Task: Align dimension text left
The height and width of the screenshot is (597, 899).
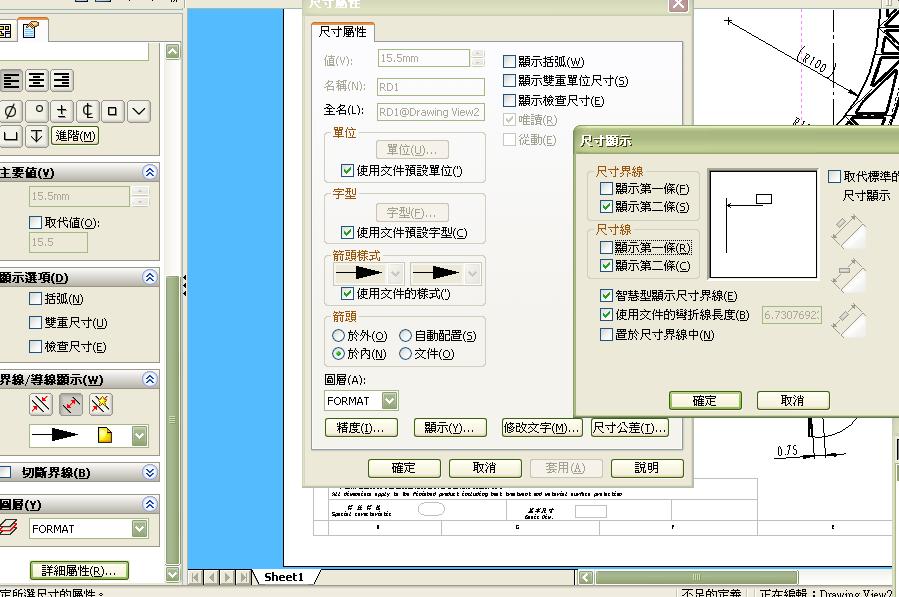Action: click(x=11, y=80)
